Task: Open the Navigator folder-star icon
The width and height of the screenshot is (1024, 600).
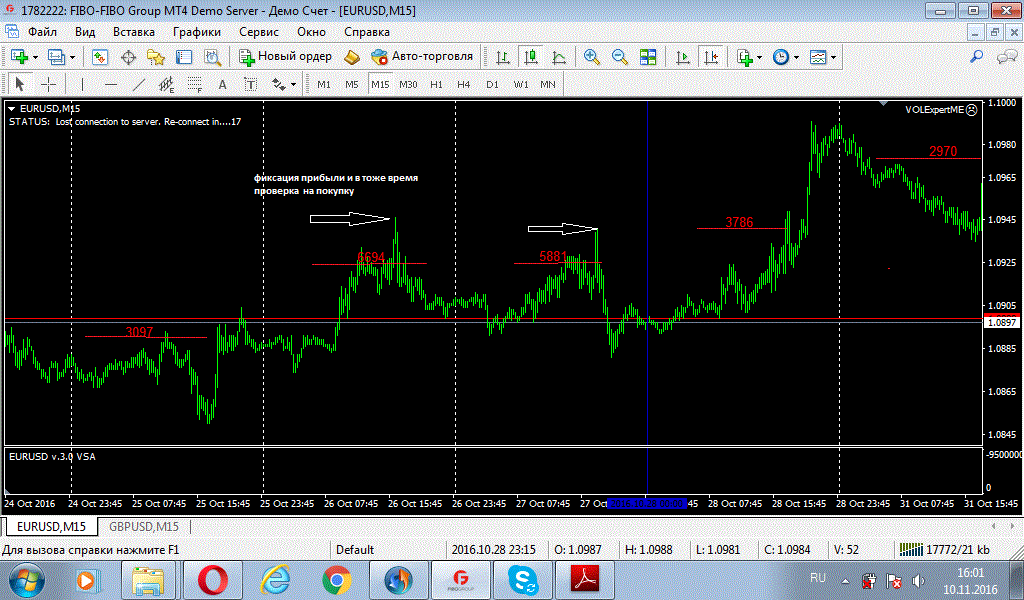Action: (155, 57)
